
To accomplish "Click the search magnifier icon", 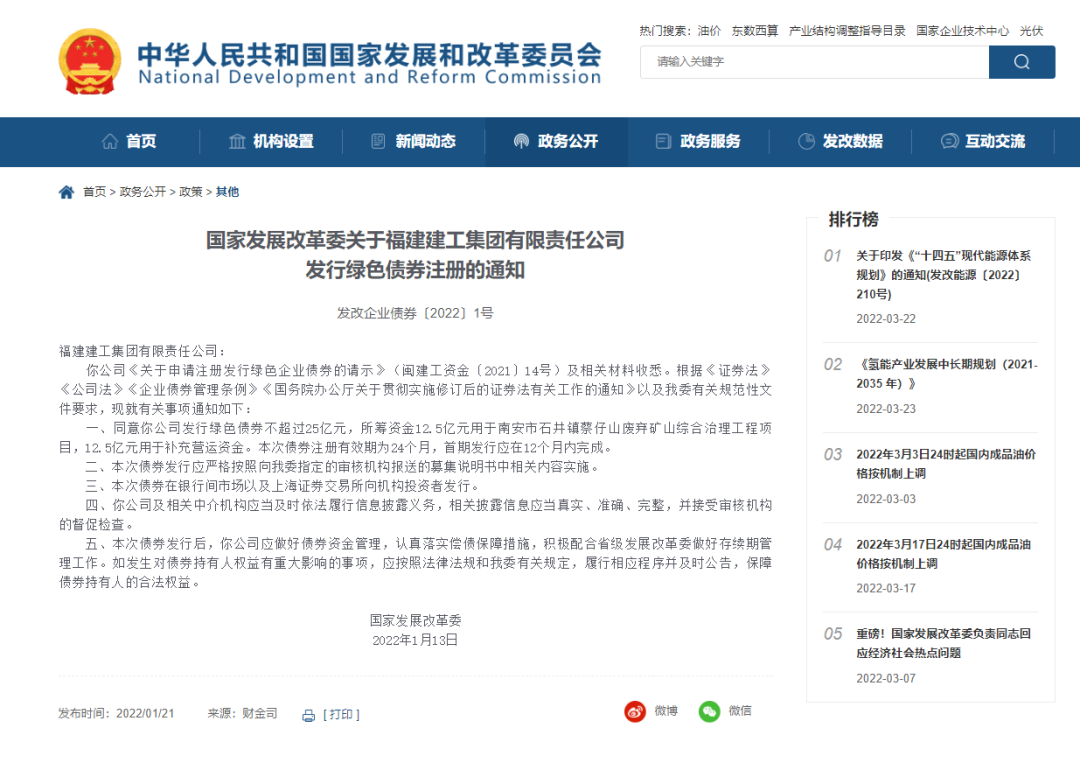I will tap(1021, 61).
